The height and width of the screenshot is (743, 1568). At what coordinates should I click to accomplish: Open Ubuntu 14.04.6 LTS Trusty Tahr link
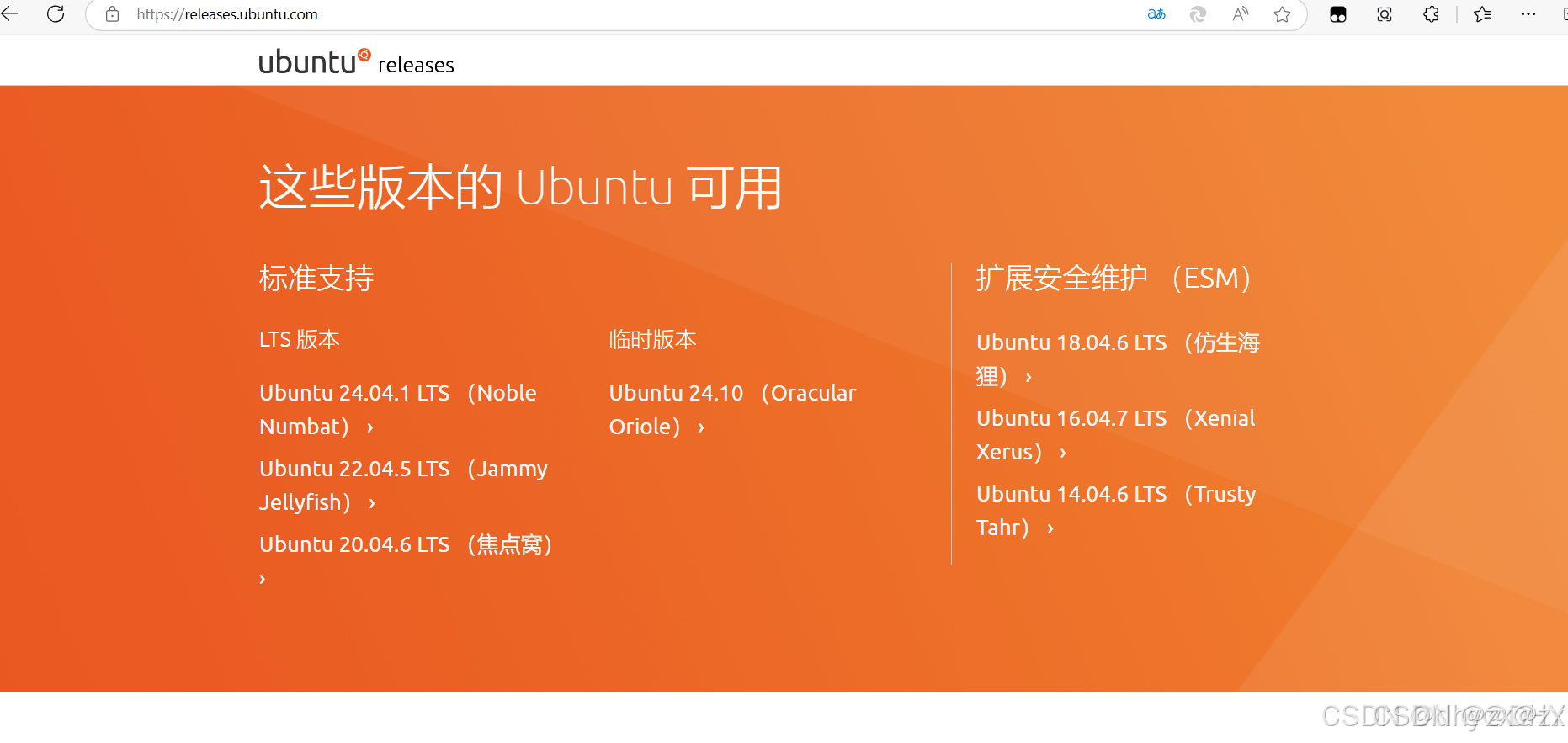(x=1116, y=511)
